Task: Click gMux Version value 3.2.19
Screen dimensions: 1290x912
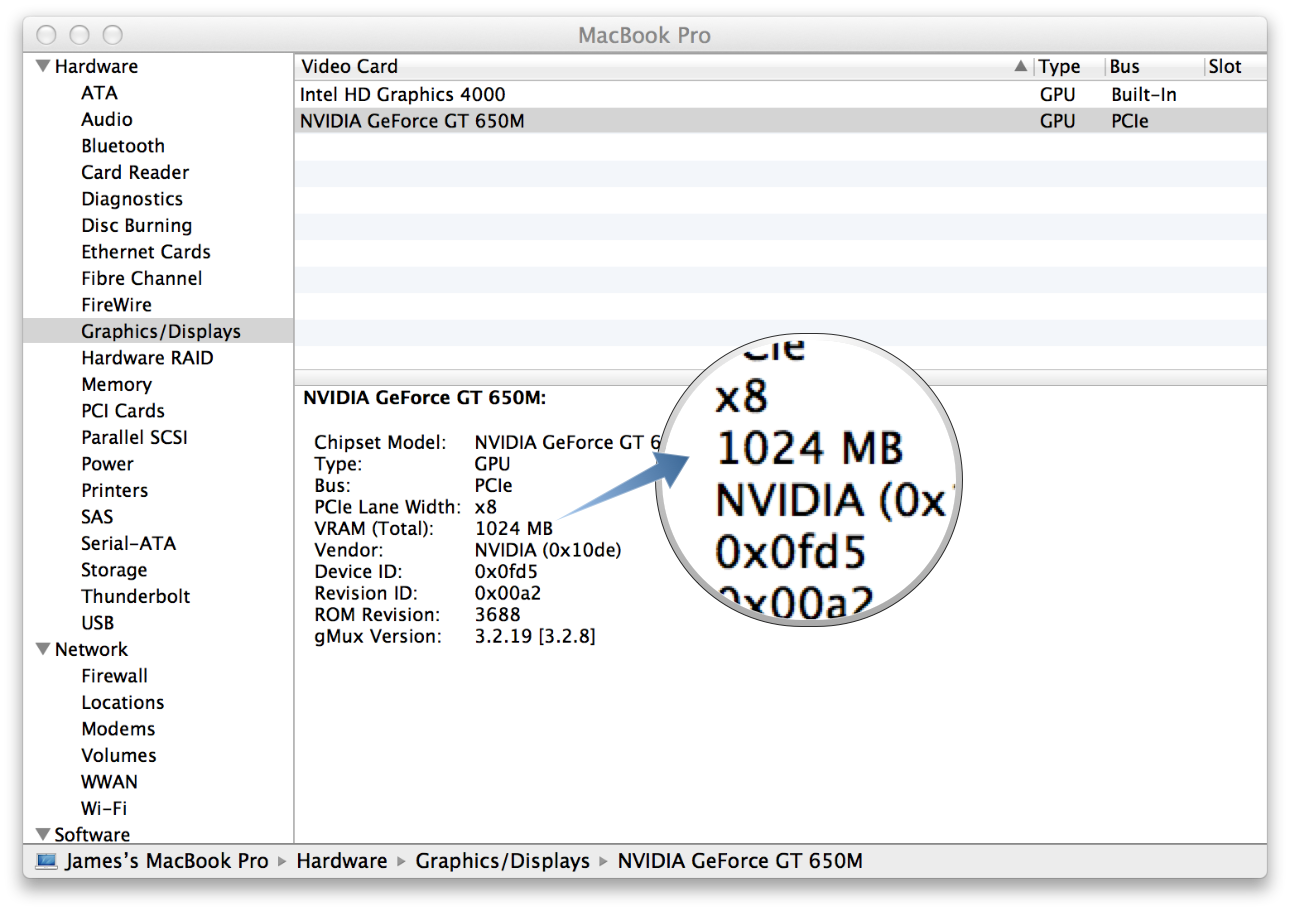Action: (x=535, y=636)
